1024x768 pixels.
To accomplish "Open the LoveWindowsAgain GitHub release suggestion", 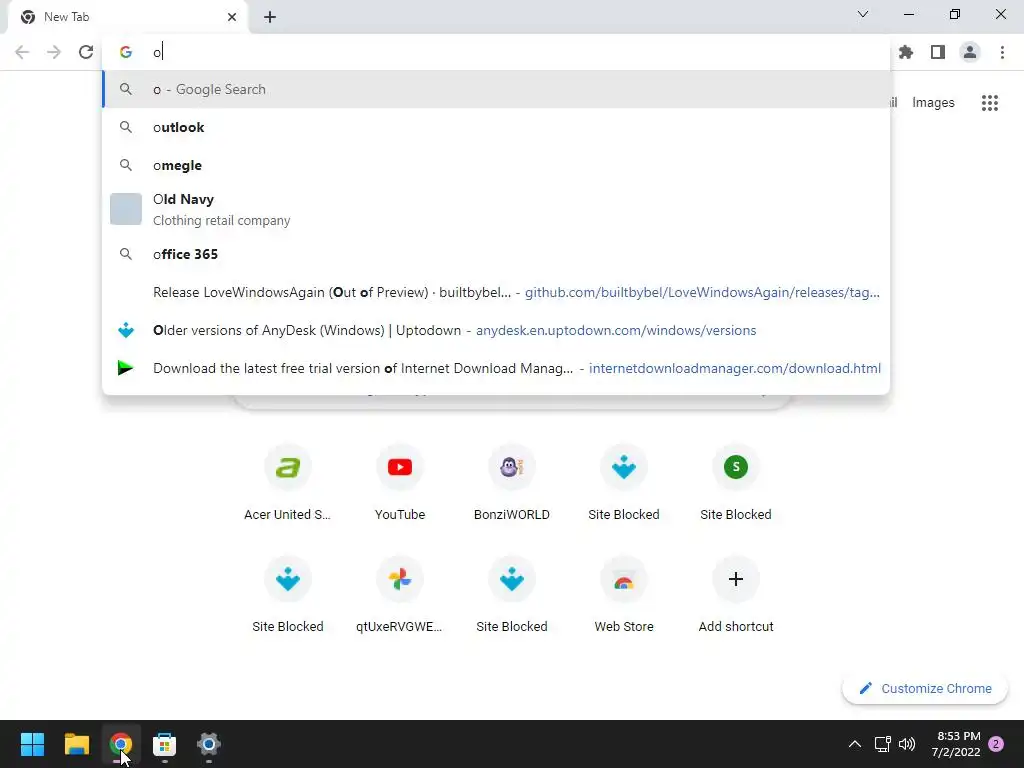I will (496, 293).
